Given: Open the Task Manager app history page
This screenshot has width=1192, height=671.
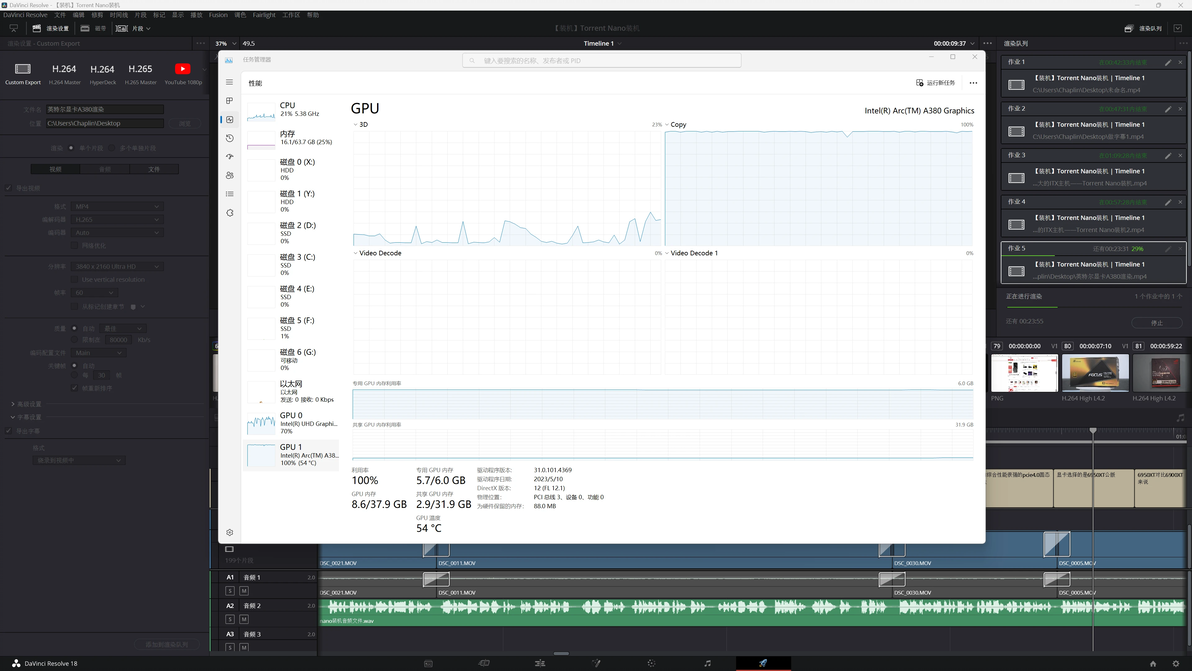Looking at the screenshot, I should [230, 138].
